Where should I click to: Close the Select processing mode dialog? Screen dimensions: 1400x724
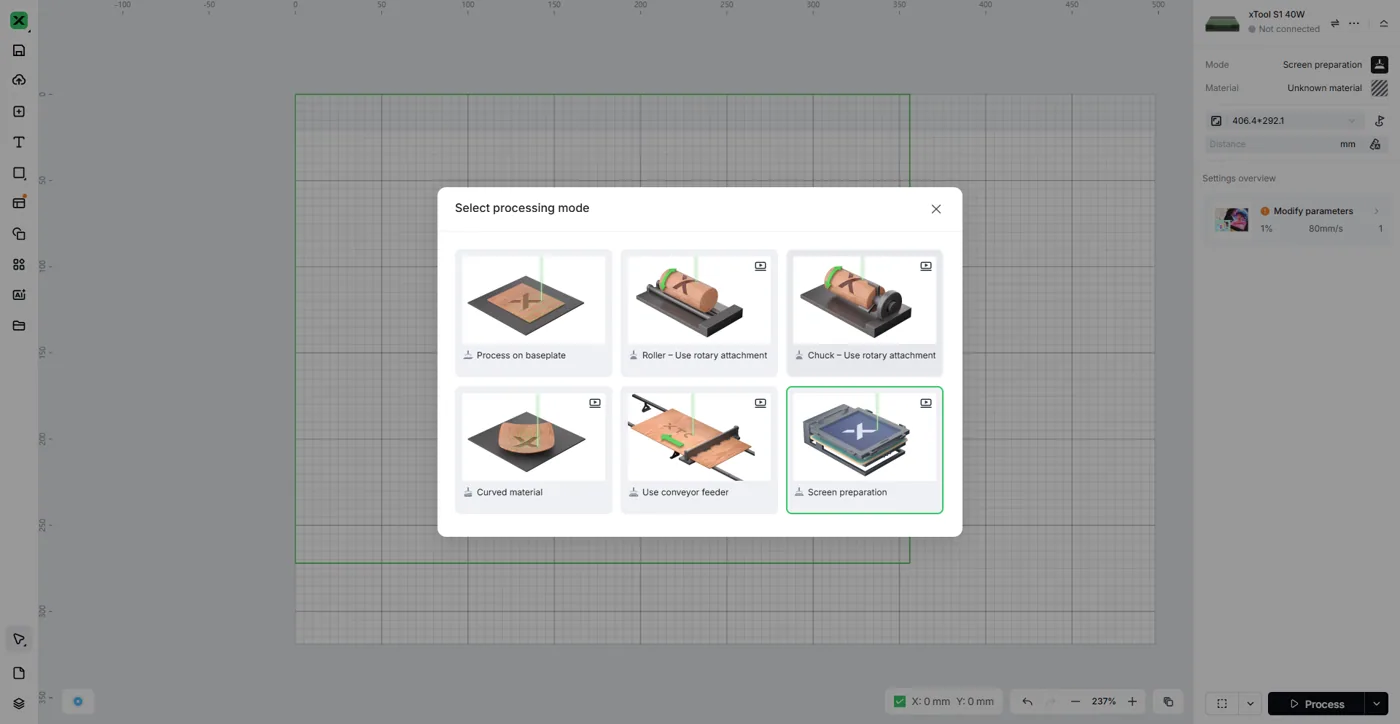[936, 209]
